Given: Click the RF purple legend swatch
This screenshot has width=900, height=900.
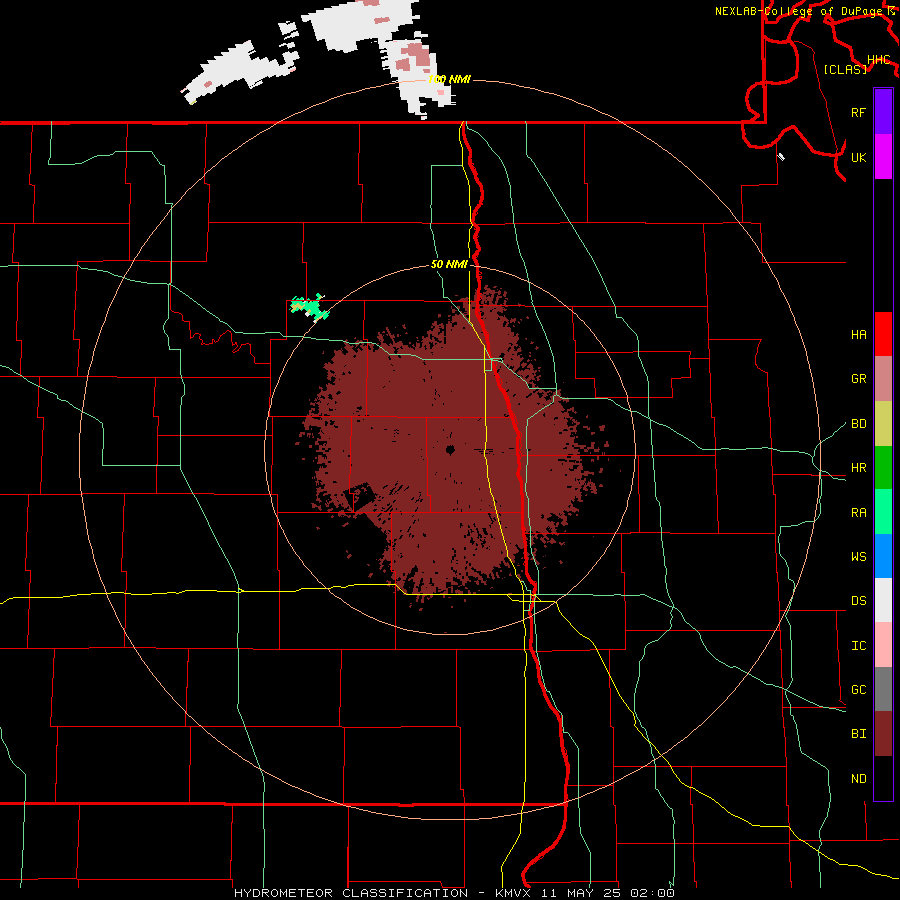Looking at the screenshot, I should tap(883, 112).
